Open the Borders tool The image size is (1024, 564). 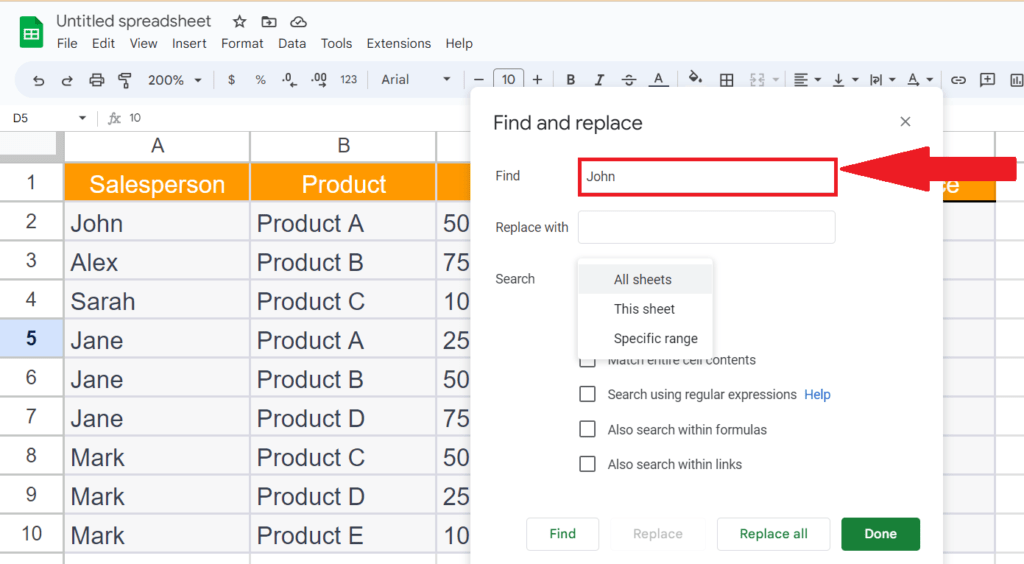coord(726,80)
